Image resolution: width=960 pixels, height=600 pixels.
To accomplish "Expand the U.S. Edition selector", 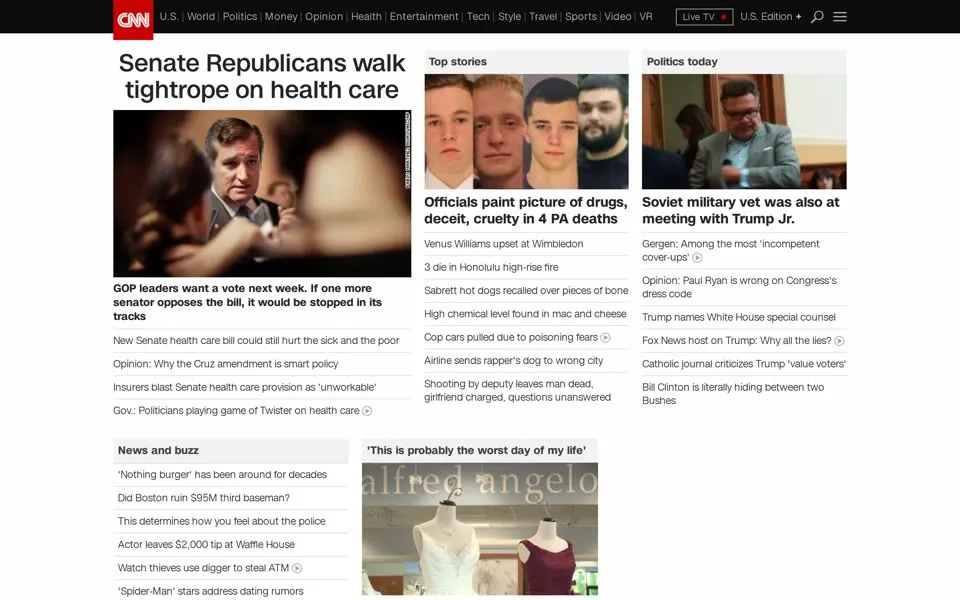I will [771, 17].
